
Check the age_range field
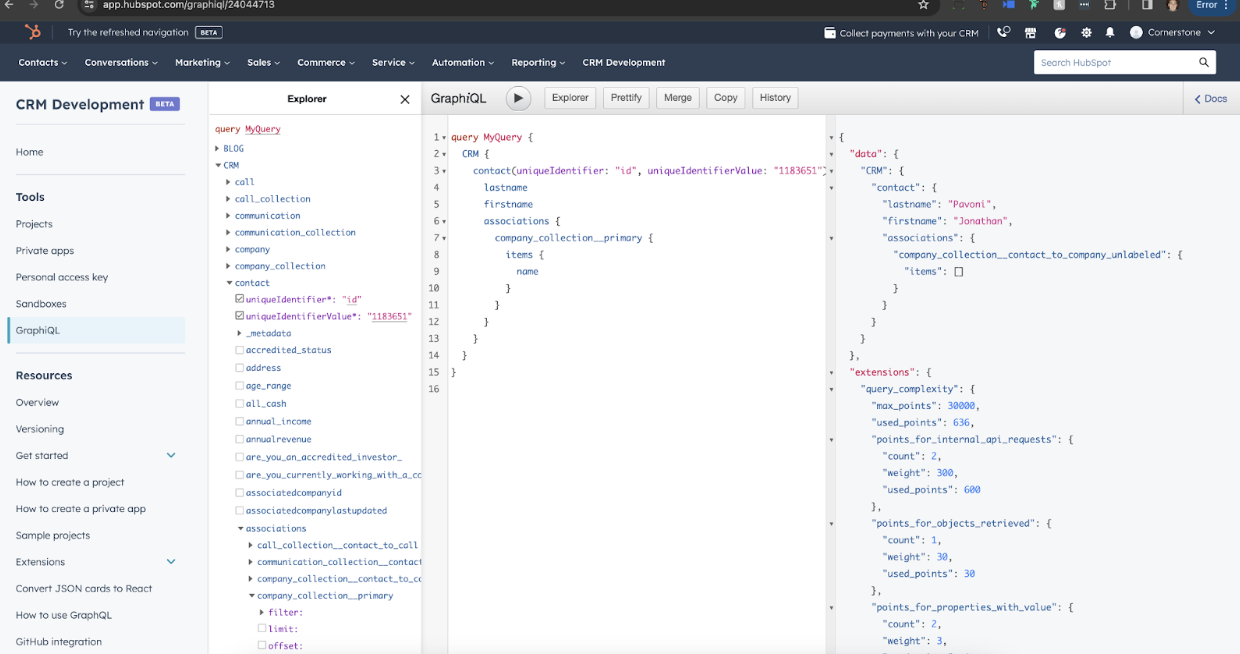[240, 385]
